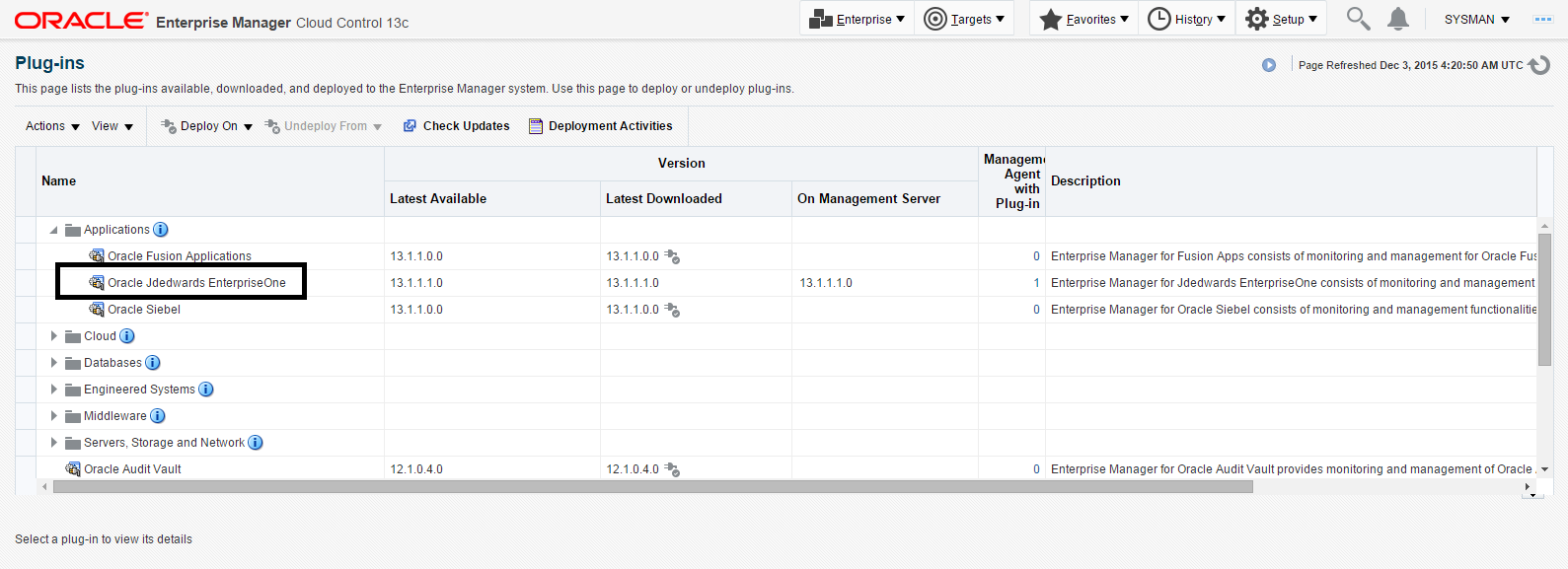Click the Oracle Enterprise Manager logo
Screen dimensions: 1568x569
point(211,21)
